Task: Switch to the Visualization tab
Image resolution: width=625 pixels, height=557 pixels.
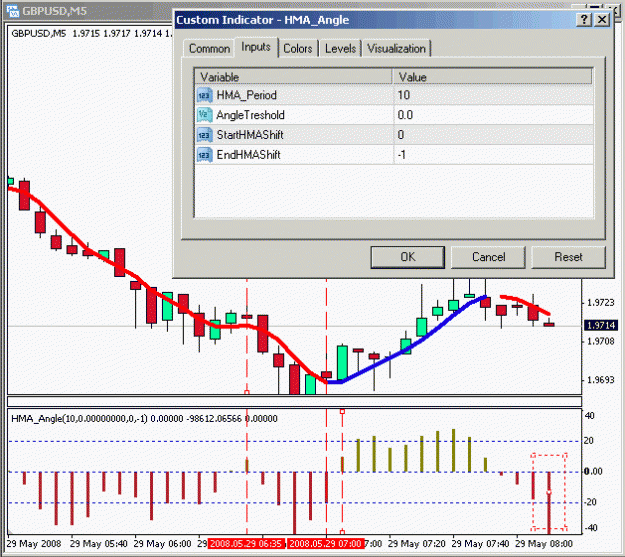Action: (x=397, y=49)
